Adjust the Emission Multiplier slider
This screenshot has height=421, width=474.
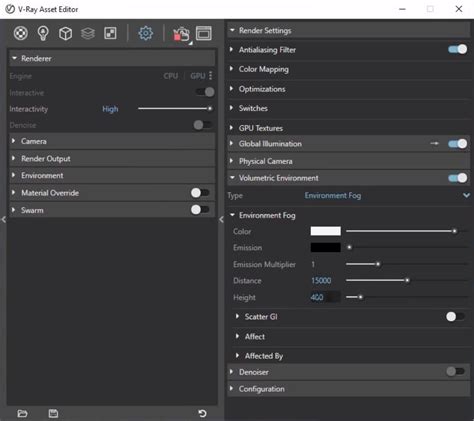click(407, 264)
